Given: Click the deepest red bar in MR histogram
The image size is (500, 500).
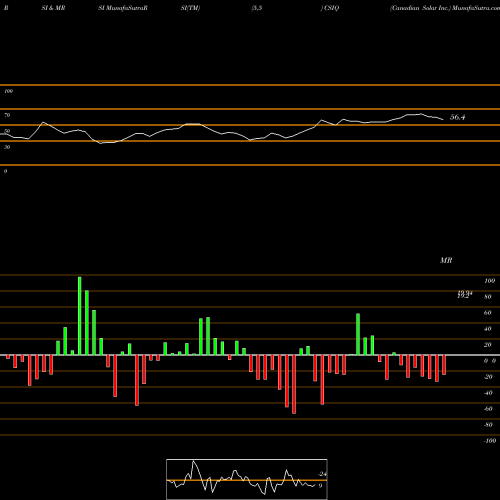Looking at the screenshot, I should (294, 384).
